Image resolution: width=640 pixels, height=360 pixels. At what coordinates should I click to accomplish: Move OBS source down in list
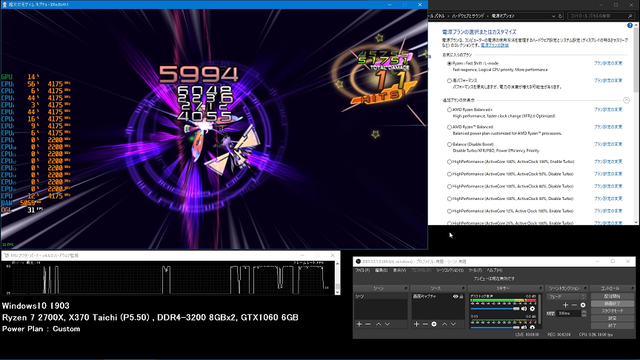tap(453, 324)
